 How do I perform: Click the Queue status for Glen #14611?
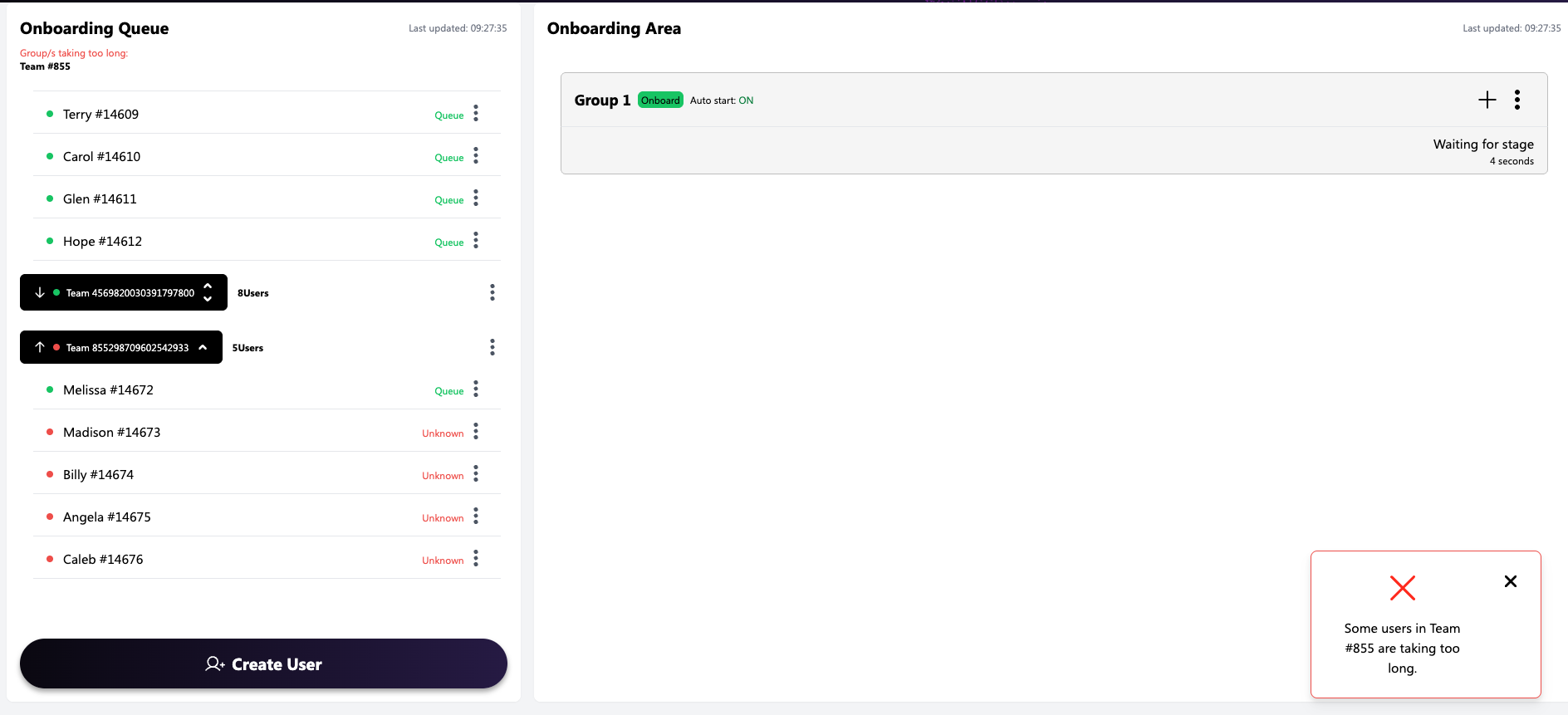click(x=448, y=200)
